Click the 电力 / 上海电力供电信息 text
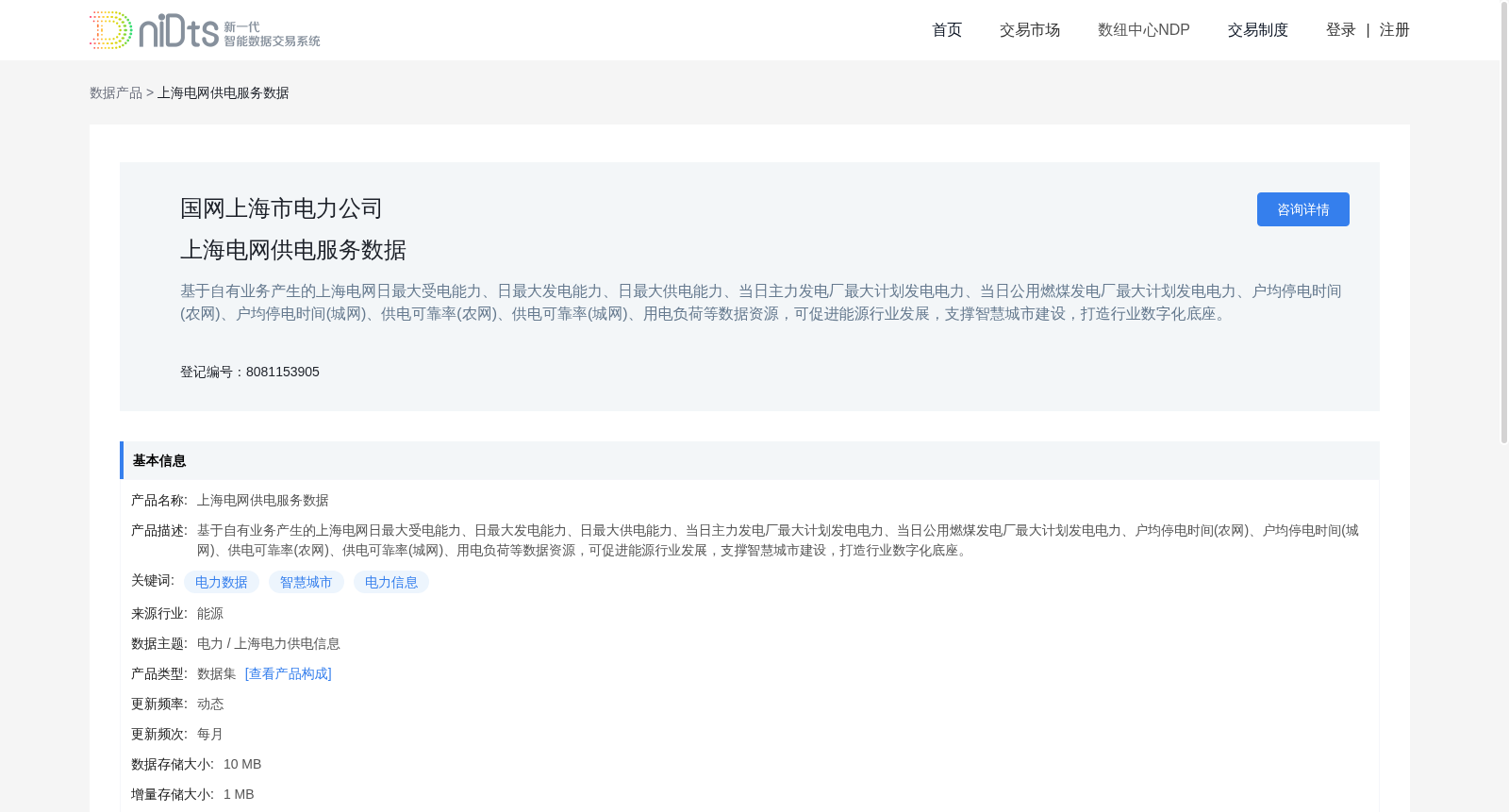This screenshot has width=1509, height=812. [x=269, y=643]
